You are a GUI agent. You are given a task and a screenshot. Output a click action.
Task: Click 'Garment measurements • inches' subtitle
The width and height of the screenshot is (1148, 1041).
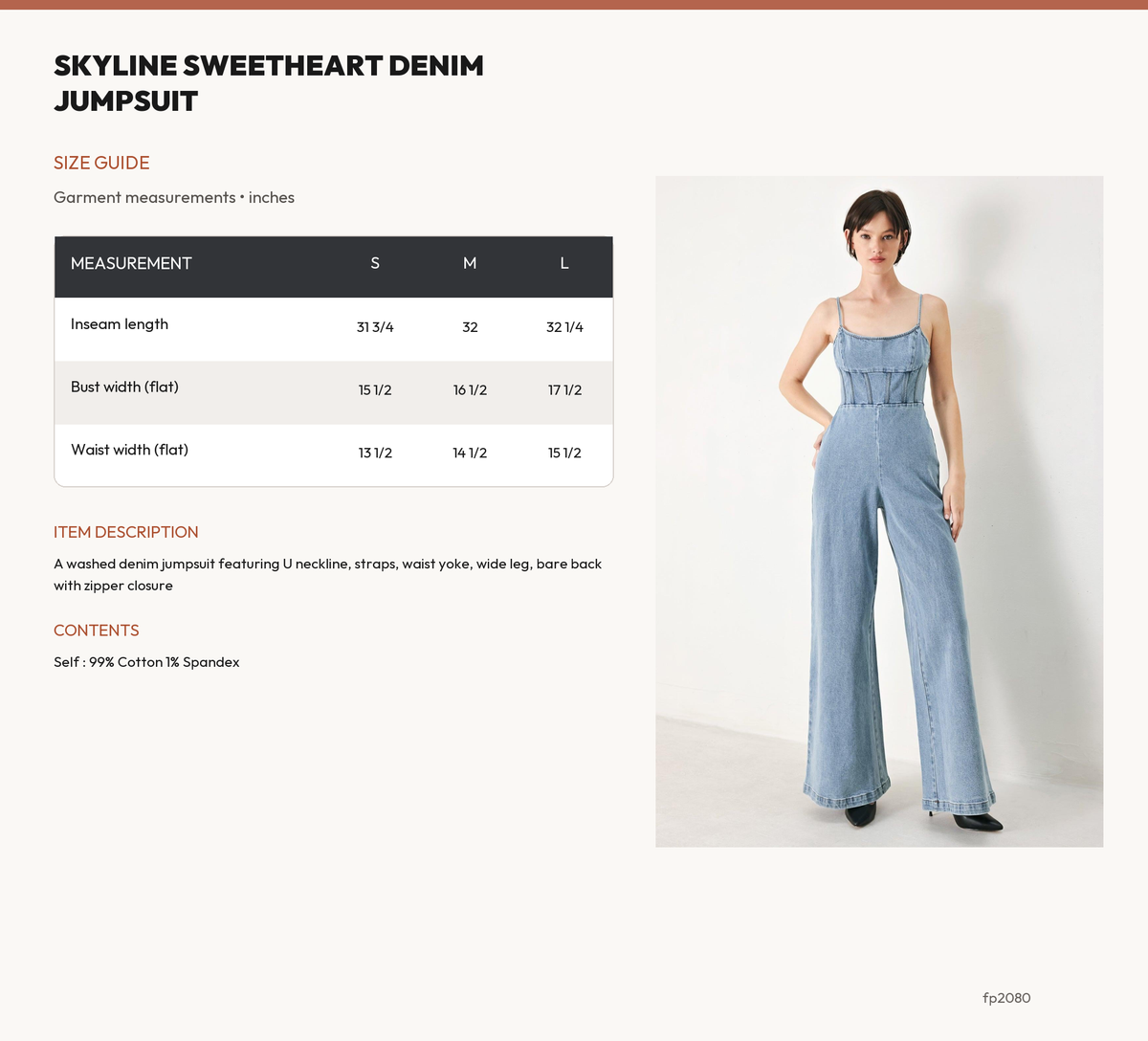[x=174, y=197]
